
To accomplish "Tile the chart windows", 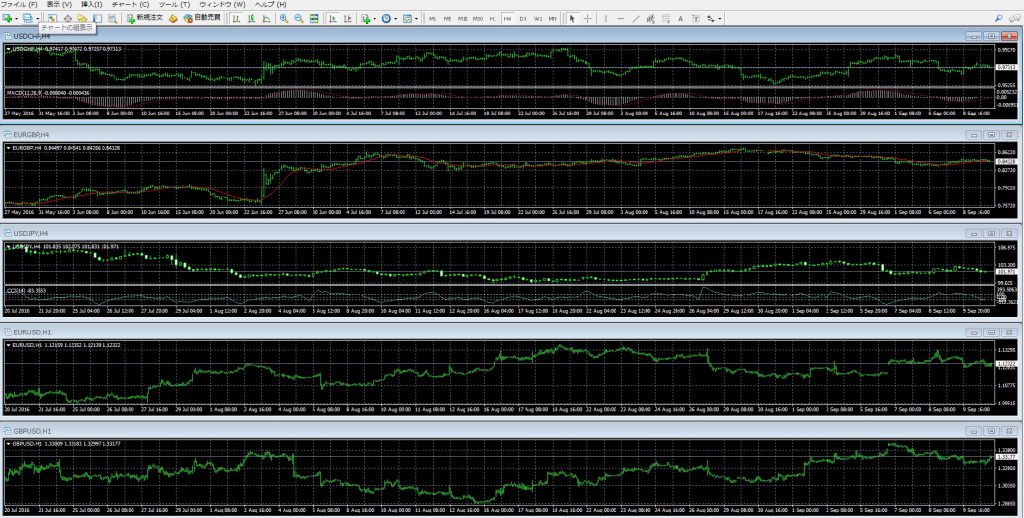I will pos(314,18).
